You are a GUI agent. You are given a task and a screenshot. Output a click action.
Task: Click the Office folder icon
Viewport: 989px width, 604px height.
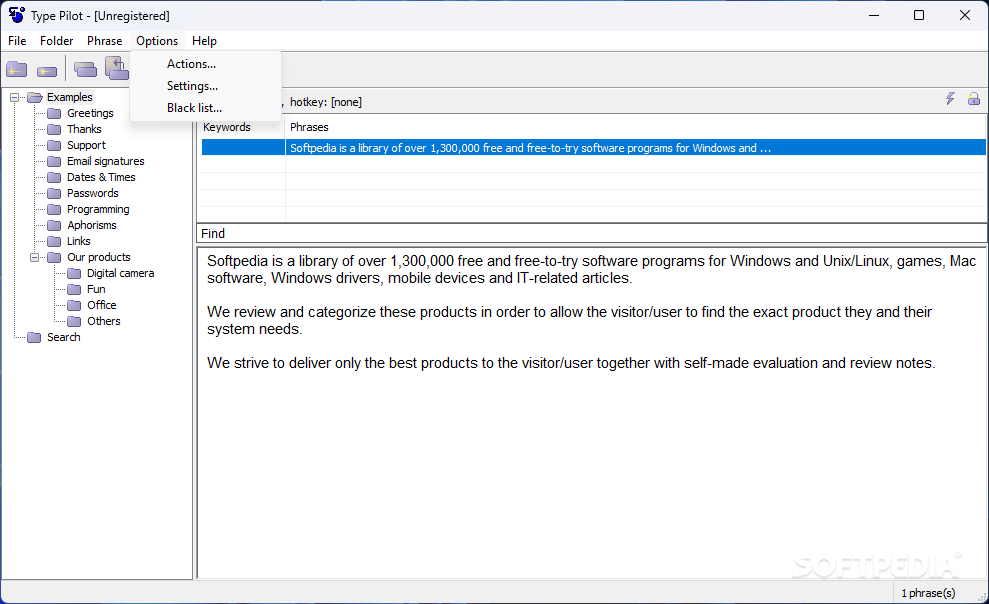click(x=74, y=305)
